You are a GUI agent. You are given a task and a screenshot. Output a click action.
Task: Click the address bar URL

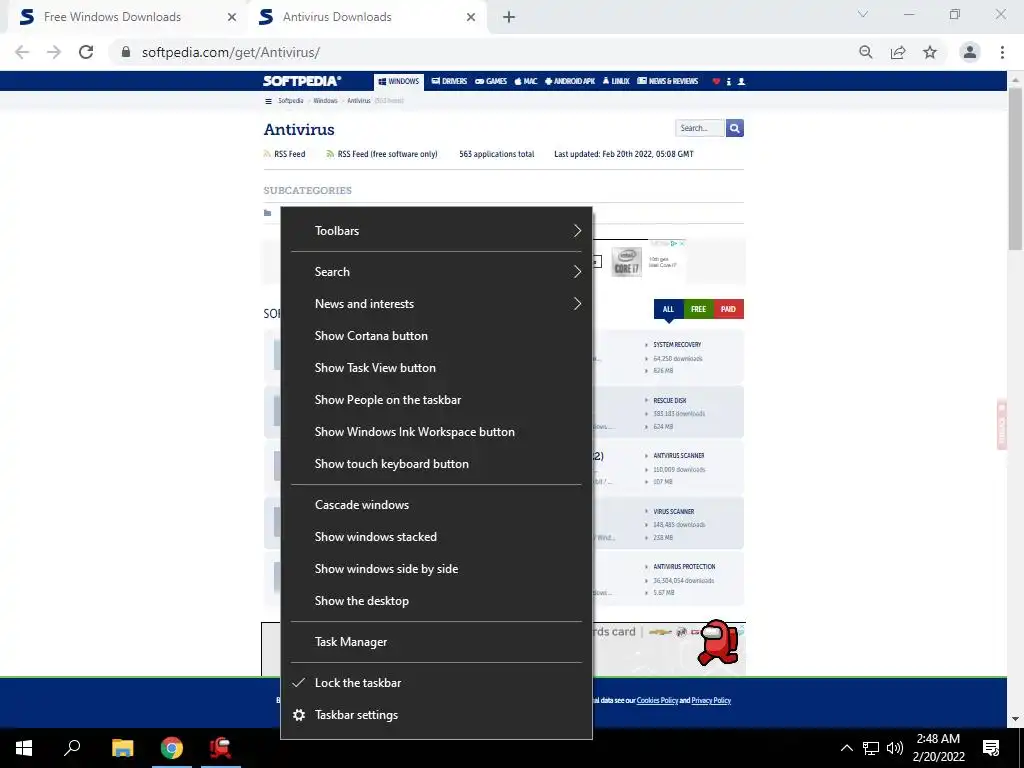231,52
